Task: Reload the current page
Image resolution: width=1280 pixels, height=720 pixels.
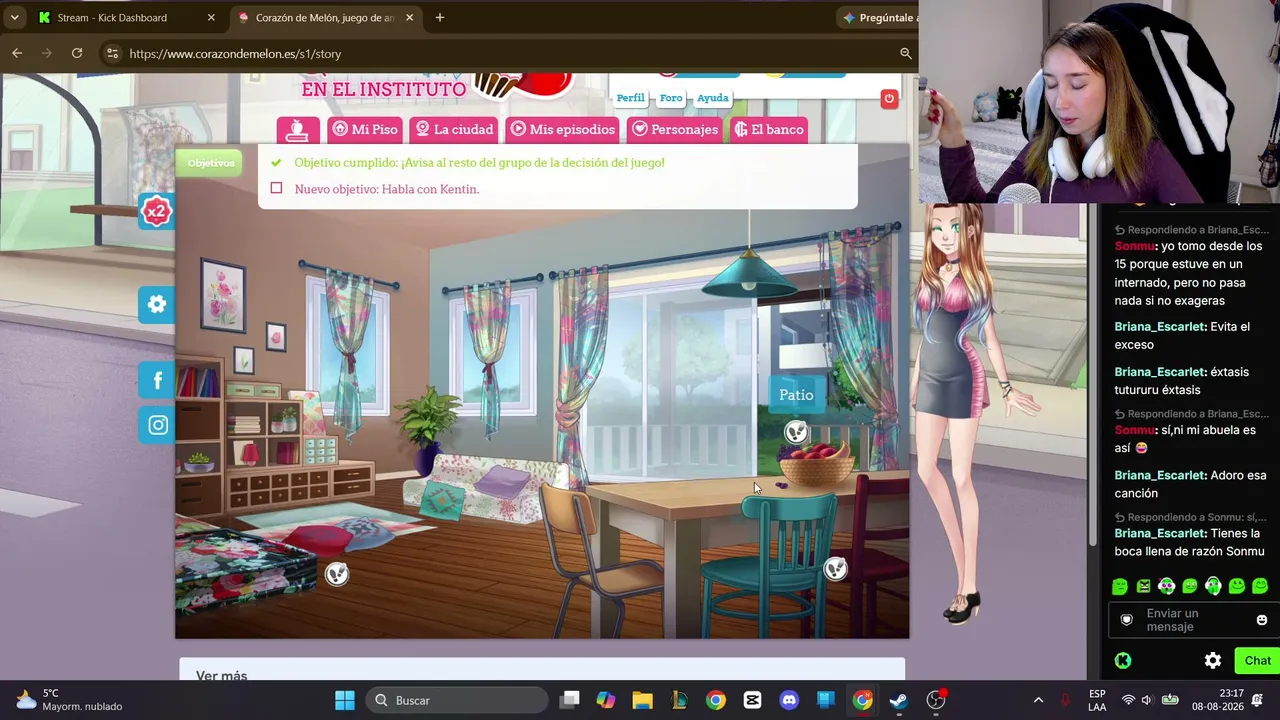Action: (x=77, y=54)
